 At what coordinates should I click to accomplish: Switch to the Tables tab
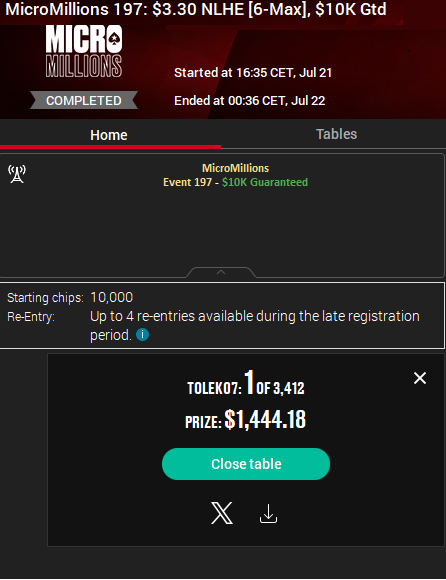(336, 134)
